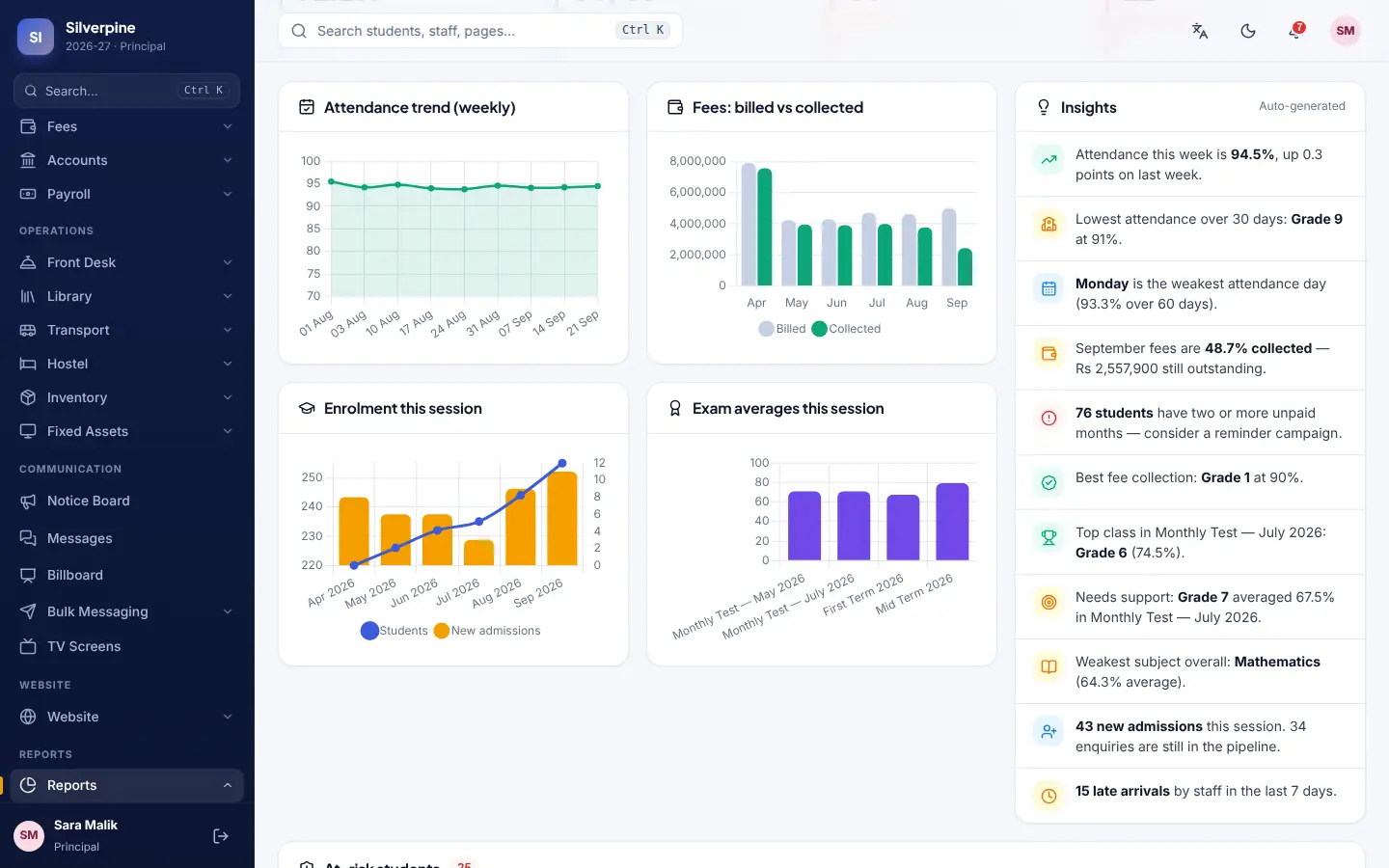This screenshot has width=1389, height=868.
Task: Click the Transport bus icon in sidebar
Action: (x=28, y=330)
